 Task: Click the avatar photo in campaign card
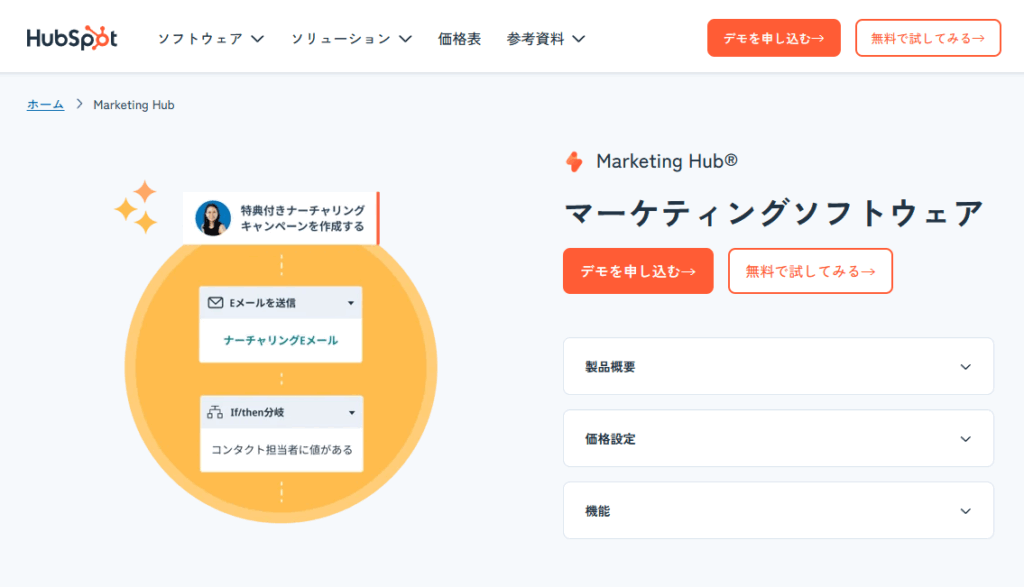[213, 218]
